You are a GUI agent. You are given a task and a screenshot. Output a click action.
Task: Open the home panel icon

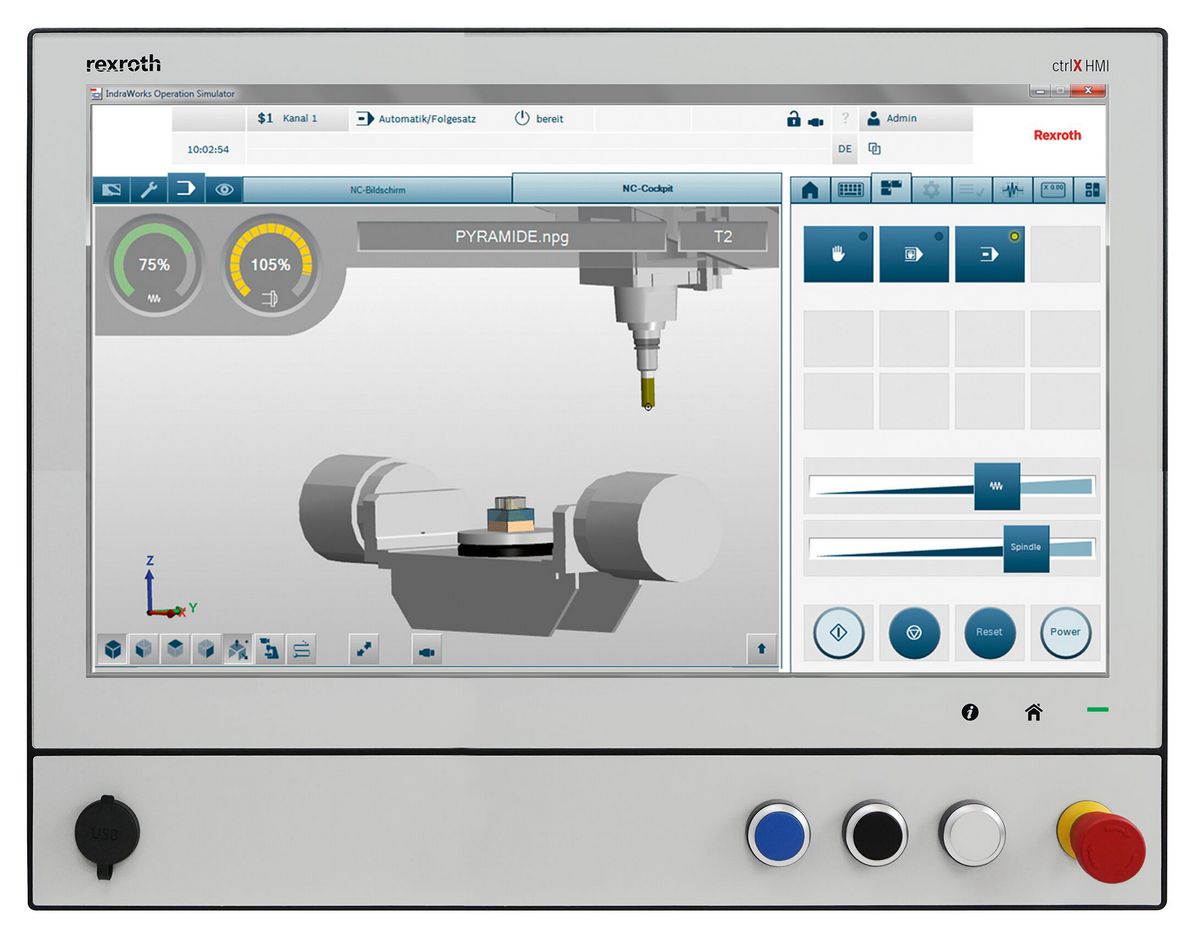pos(810,190)
